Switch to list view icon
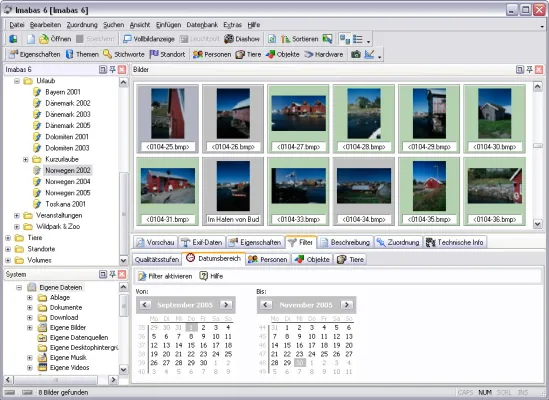549x400 pixels. [x=357, y=39]
